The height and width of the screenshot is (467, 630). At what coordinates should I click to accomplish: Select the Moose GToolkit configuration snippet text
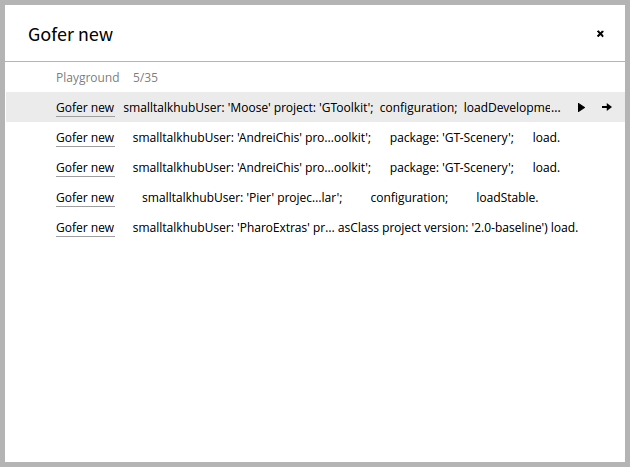click(x=342, y=108)
